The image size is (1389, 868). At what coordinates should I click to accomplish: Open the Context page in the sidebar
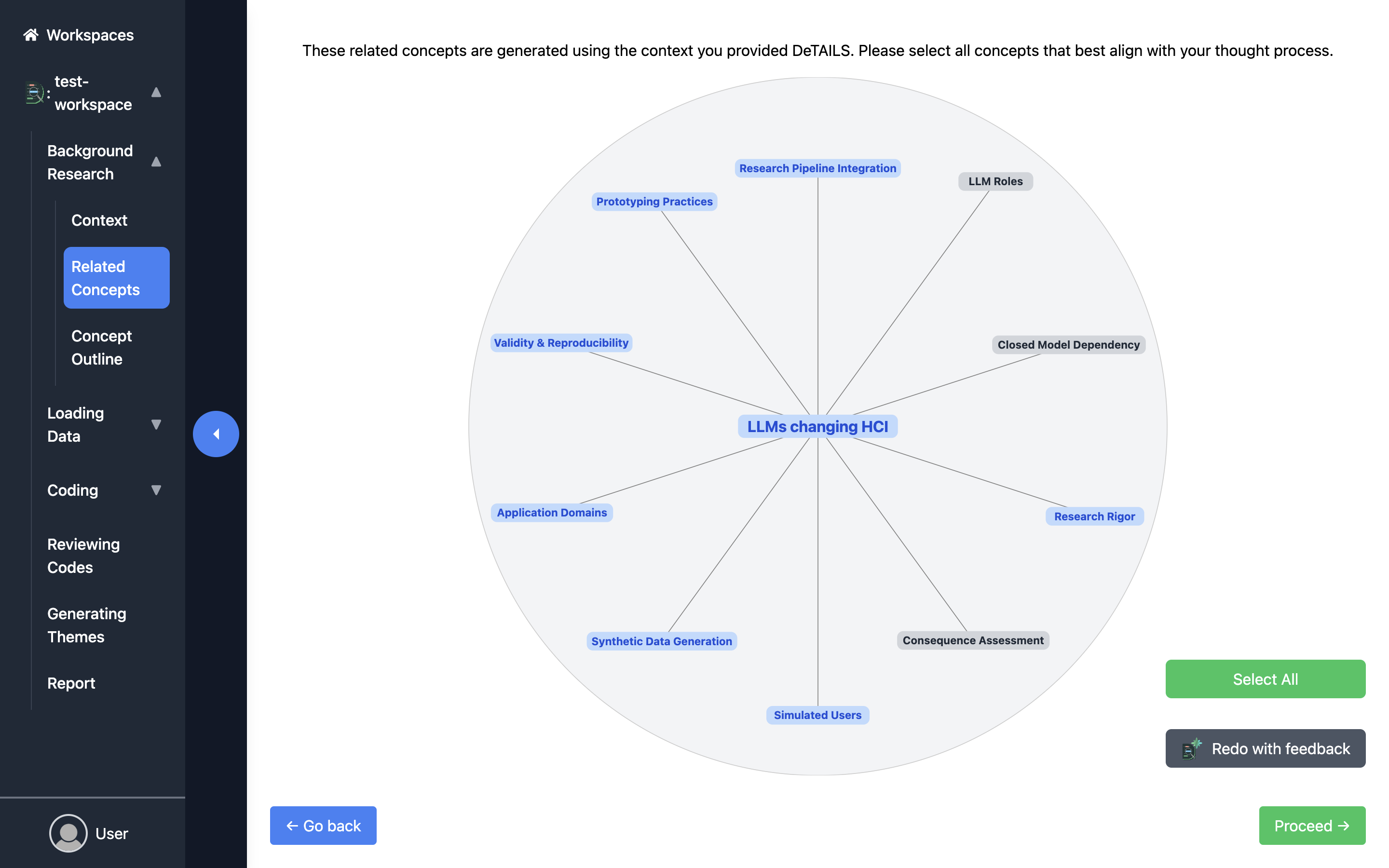(99, 220)
